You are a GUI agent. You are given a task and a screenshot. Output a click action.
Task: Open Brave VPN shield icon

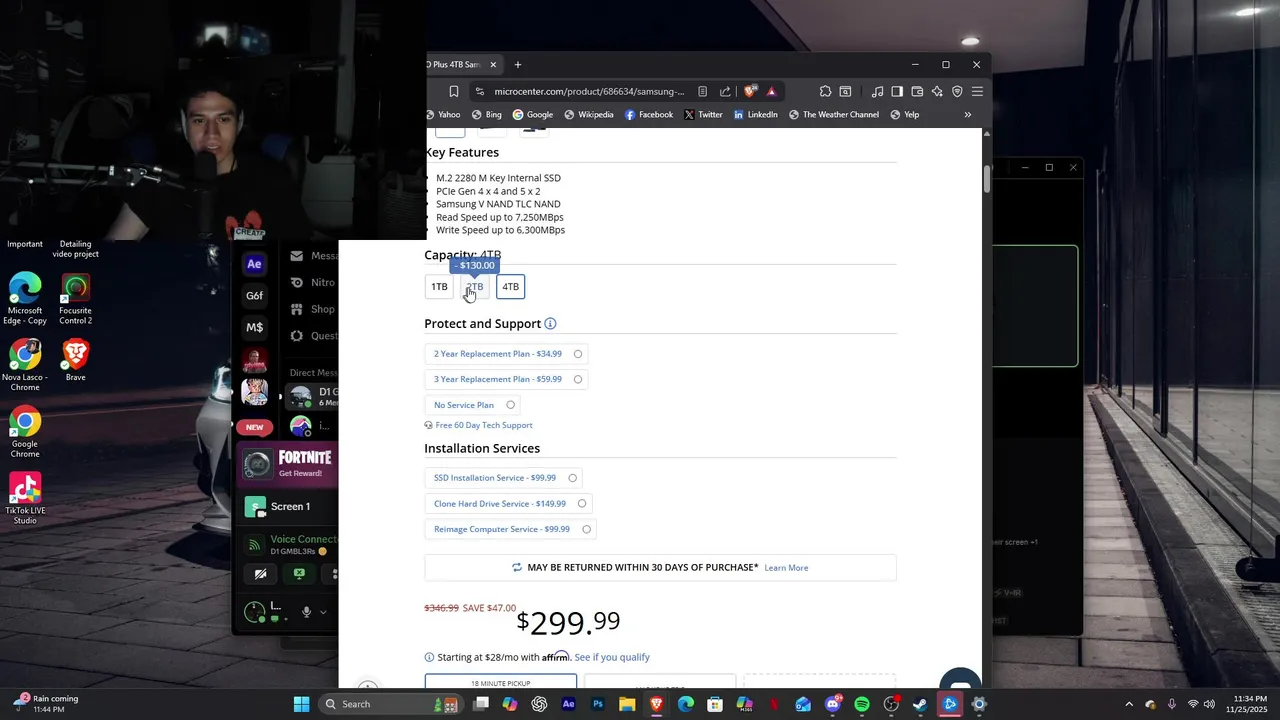(x=957, y=91)
